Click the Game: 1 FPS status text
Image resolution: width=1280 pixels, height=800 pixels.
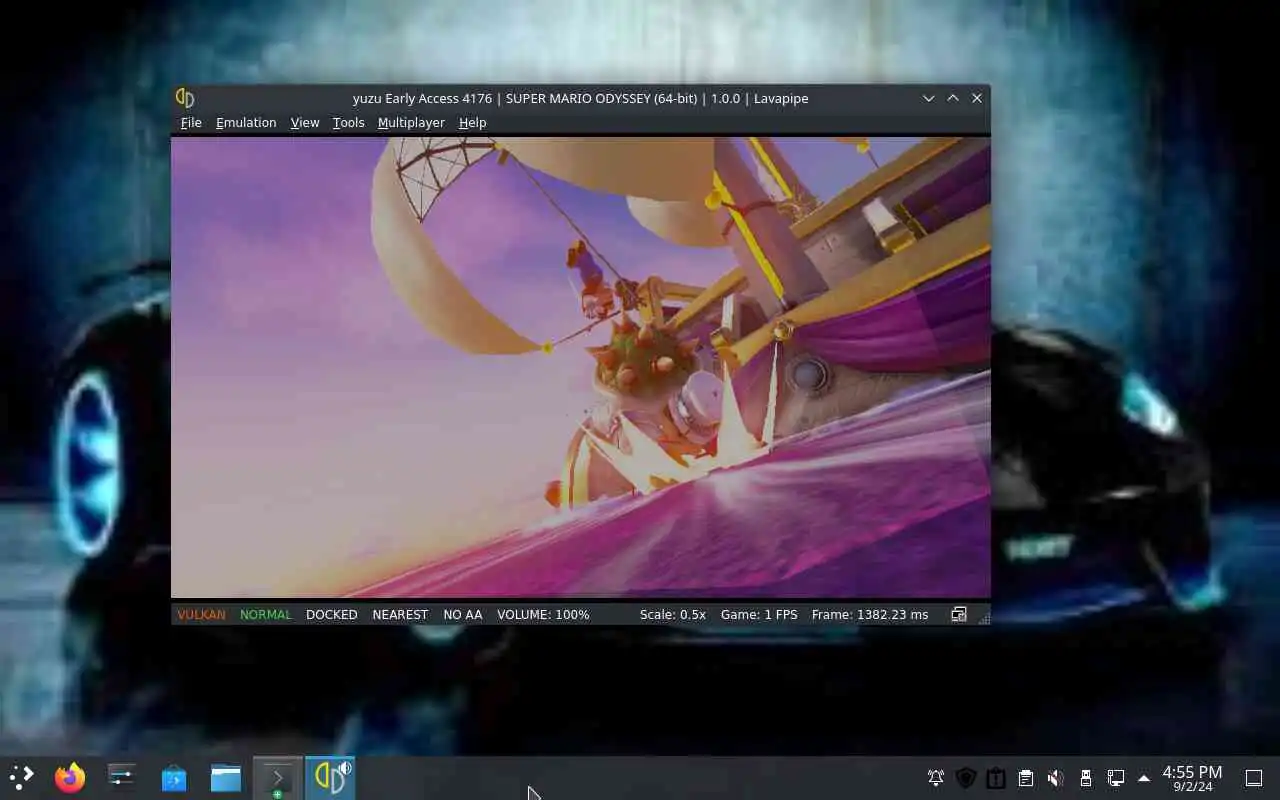(x=759, y=614)
